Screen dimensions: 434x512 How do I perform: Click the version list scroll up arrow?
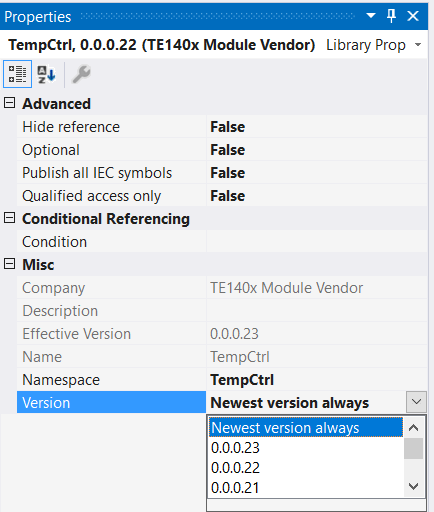pos(413,428)
